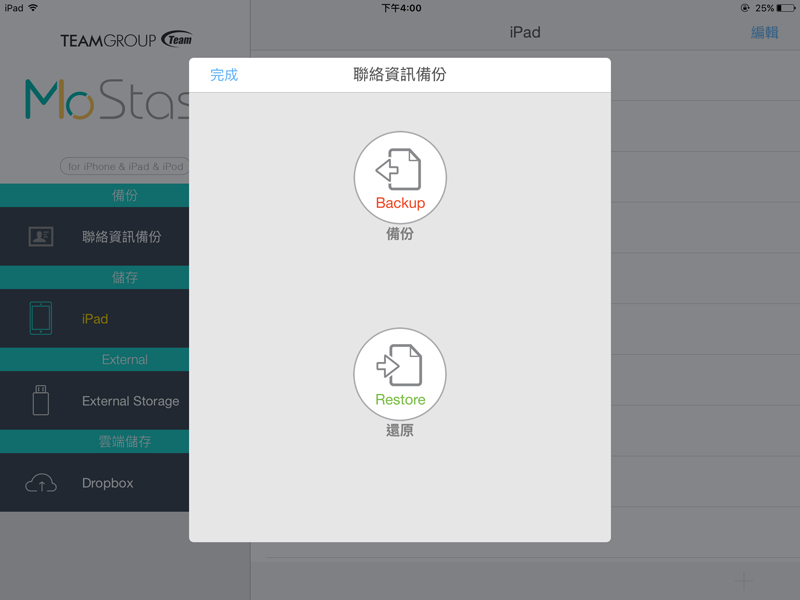This screenshot has width=800, height=600.
Task: Tap the 備份 section header in sidebar
Action: pyautogui.click(x=94, y=195)
